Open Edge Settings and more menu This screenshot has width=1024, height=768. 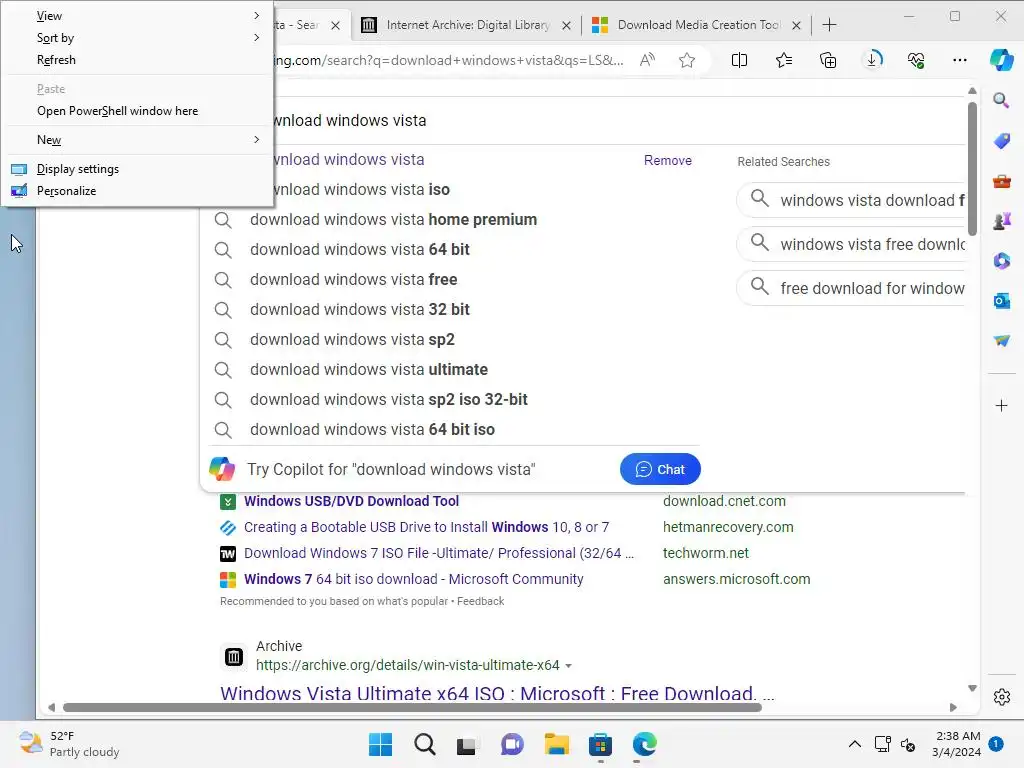(x=959, y=60)
